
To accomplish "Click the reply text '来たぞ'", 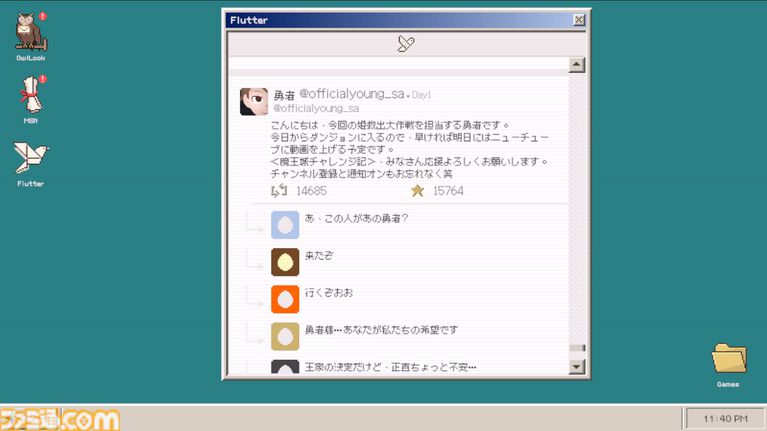I will (319, 256).
